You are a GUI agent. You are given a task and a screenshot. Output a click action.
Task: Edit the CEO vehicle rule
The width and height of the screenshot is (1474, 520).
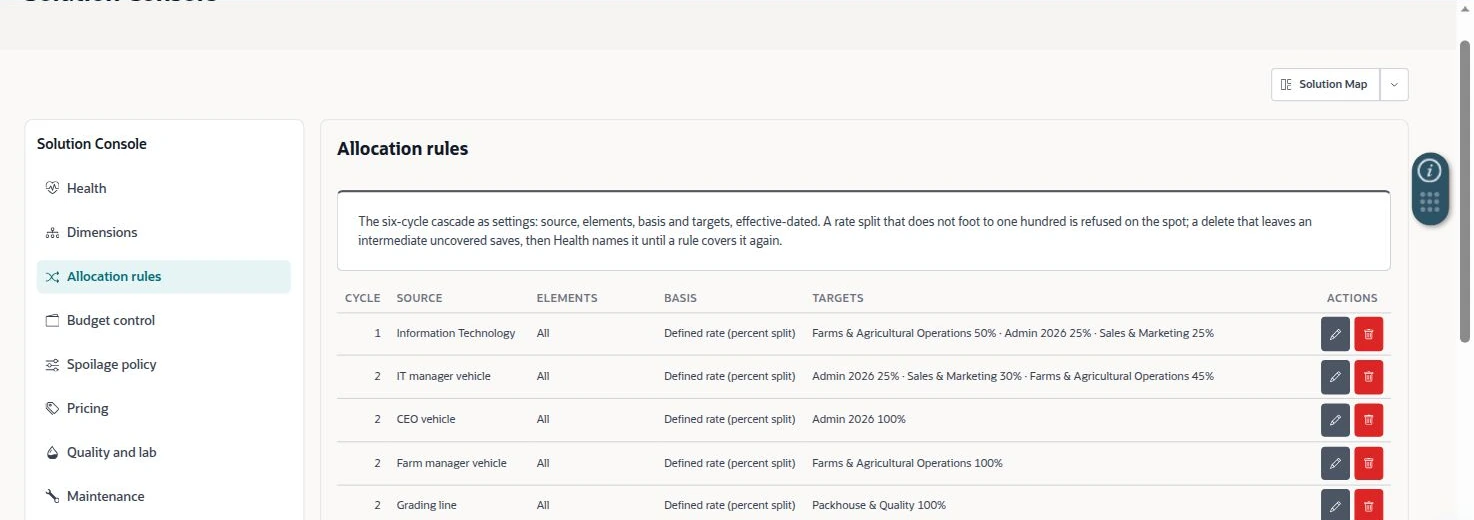click(x=1335, y=420)
